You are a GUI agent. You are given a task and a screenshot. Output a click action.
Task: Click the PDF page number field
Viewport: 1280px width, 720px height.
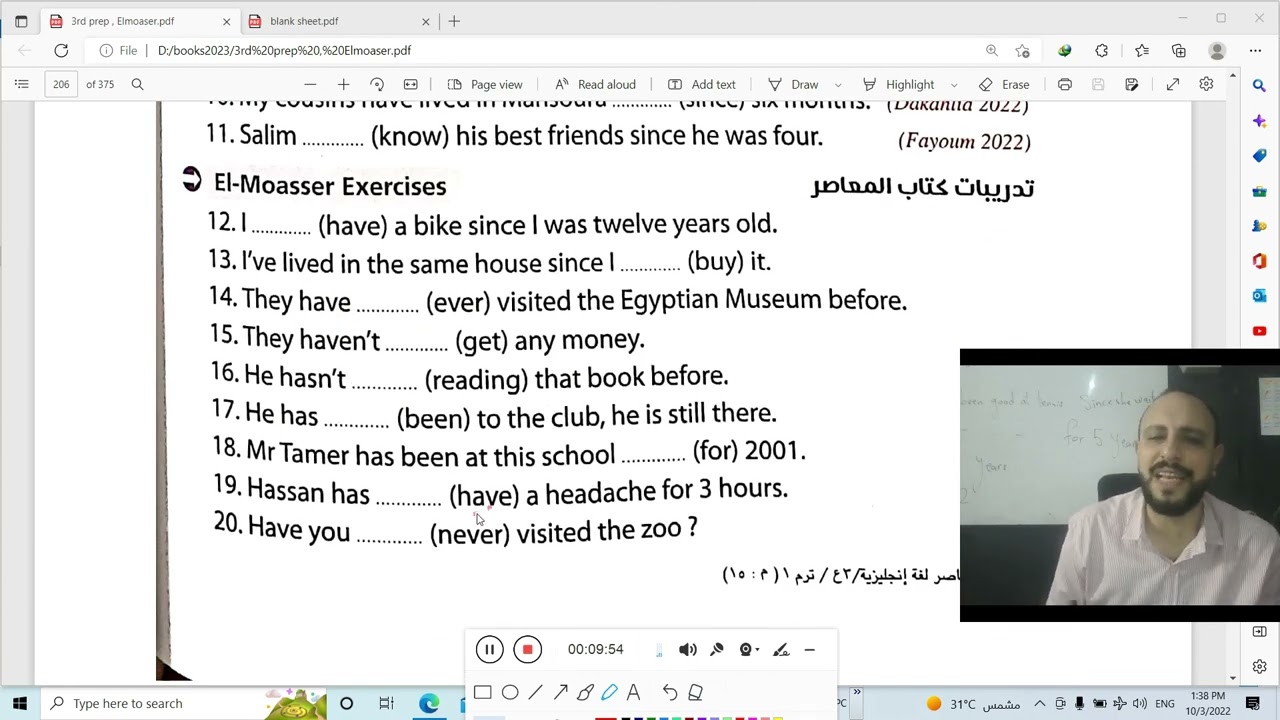61,85
